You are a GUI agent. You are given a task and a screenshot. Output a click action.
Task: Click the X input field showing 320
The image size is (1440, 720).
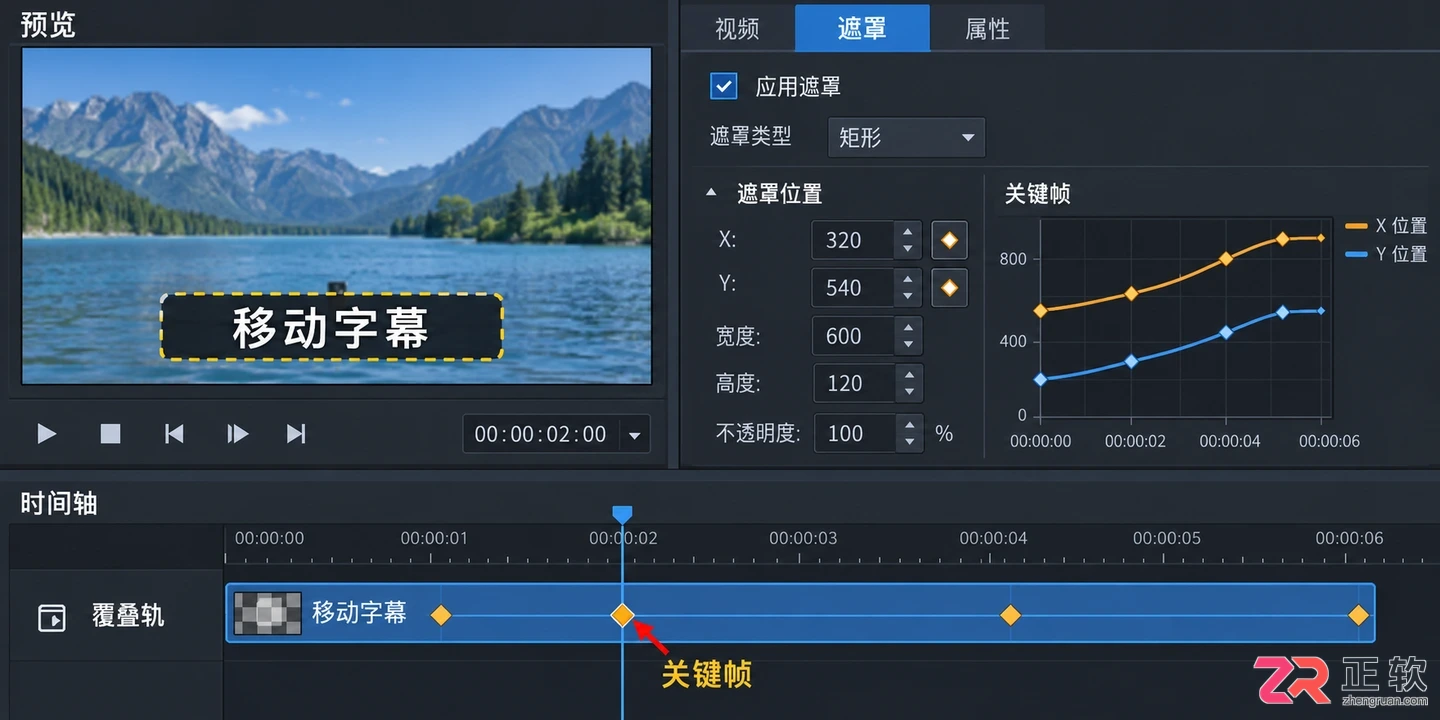(x=853, y=240)
